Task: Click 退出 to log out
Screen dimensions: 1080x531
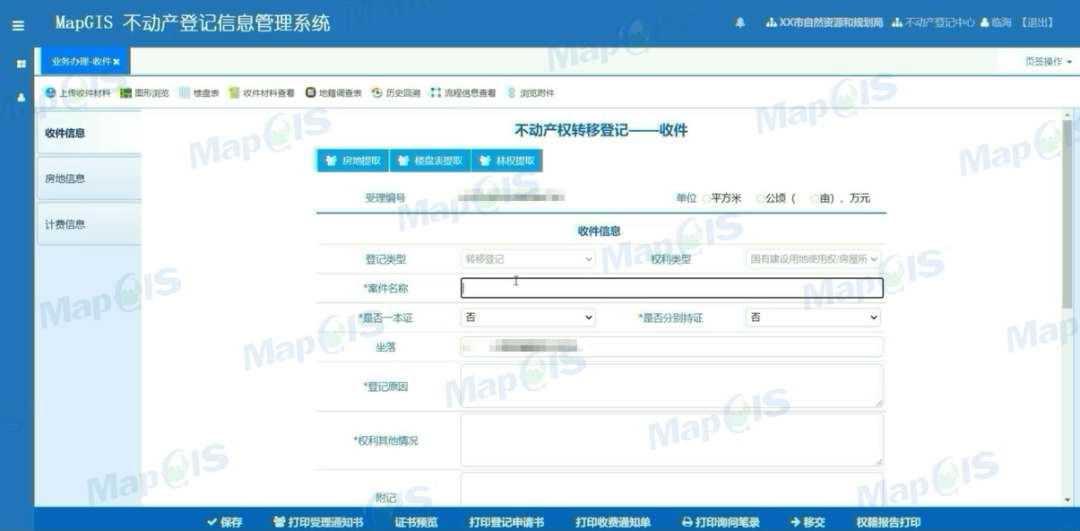Action: click(x=1036, y=23)
